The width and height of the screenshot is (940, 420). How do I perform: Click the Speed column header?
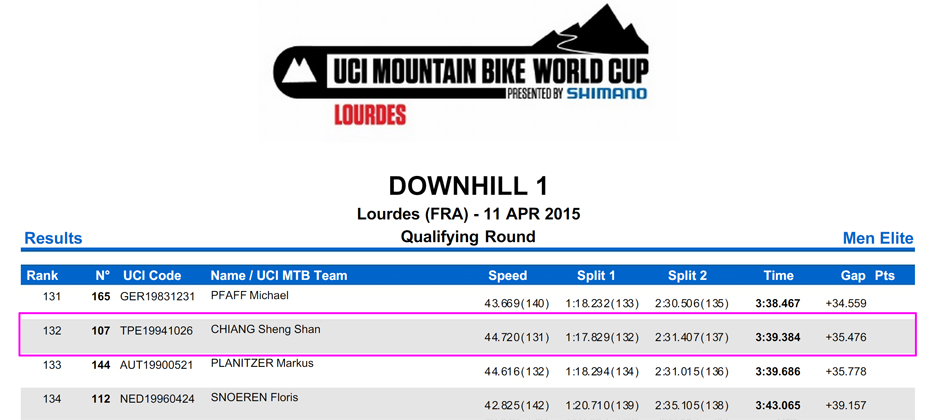[x=508, y=276]
